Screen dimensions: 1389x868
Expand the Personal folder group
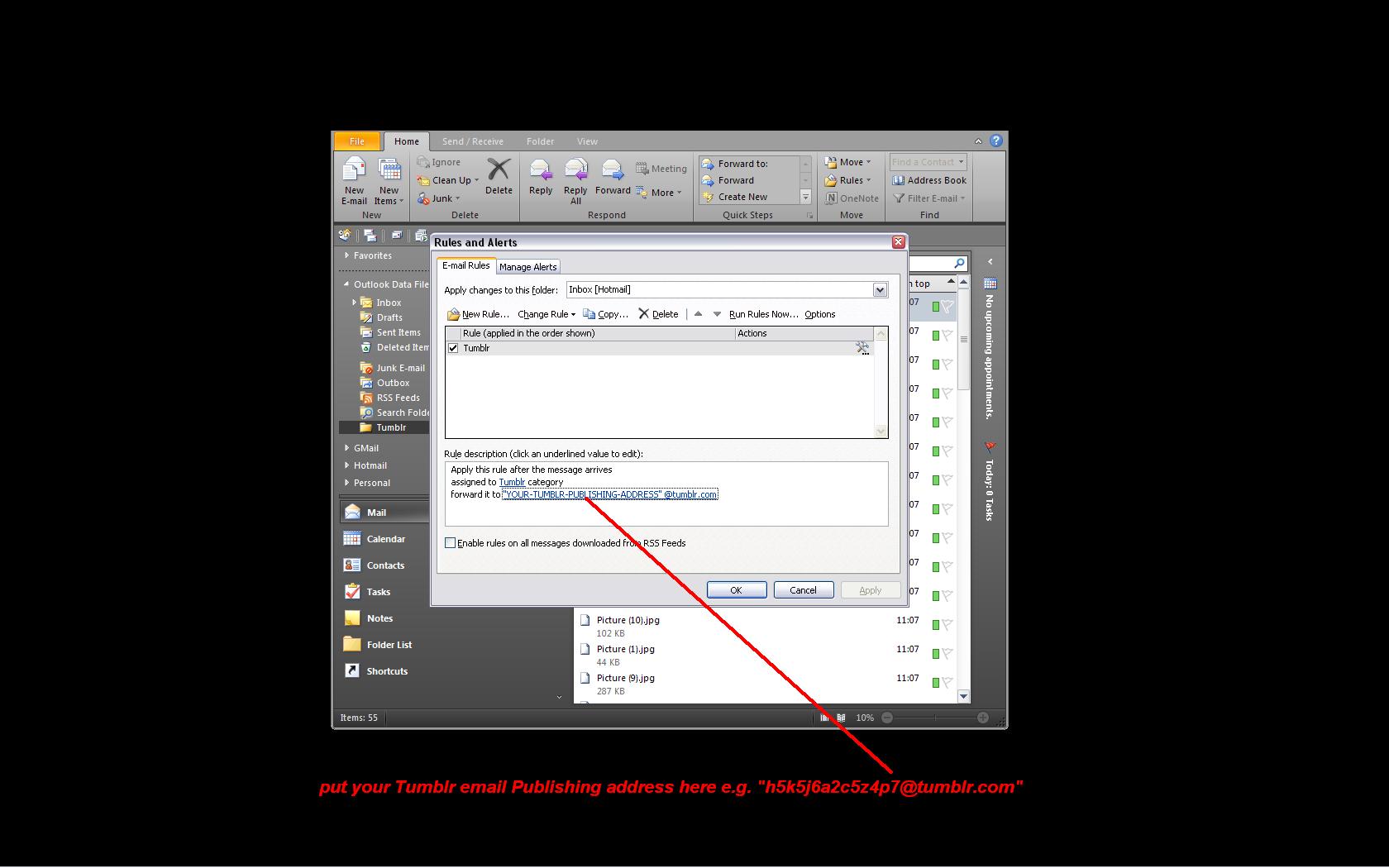click(x=347, y=483)
